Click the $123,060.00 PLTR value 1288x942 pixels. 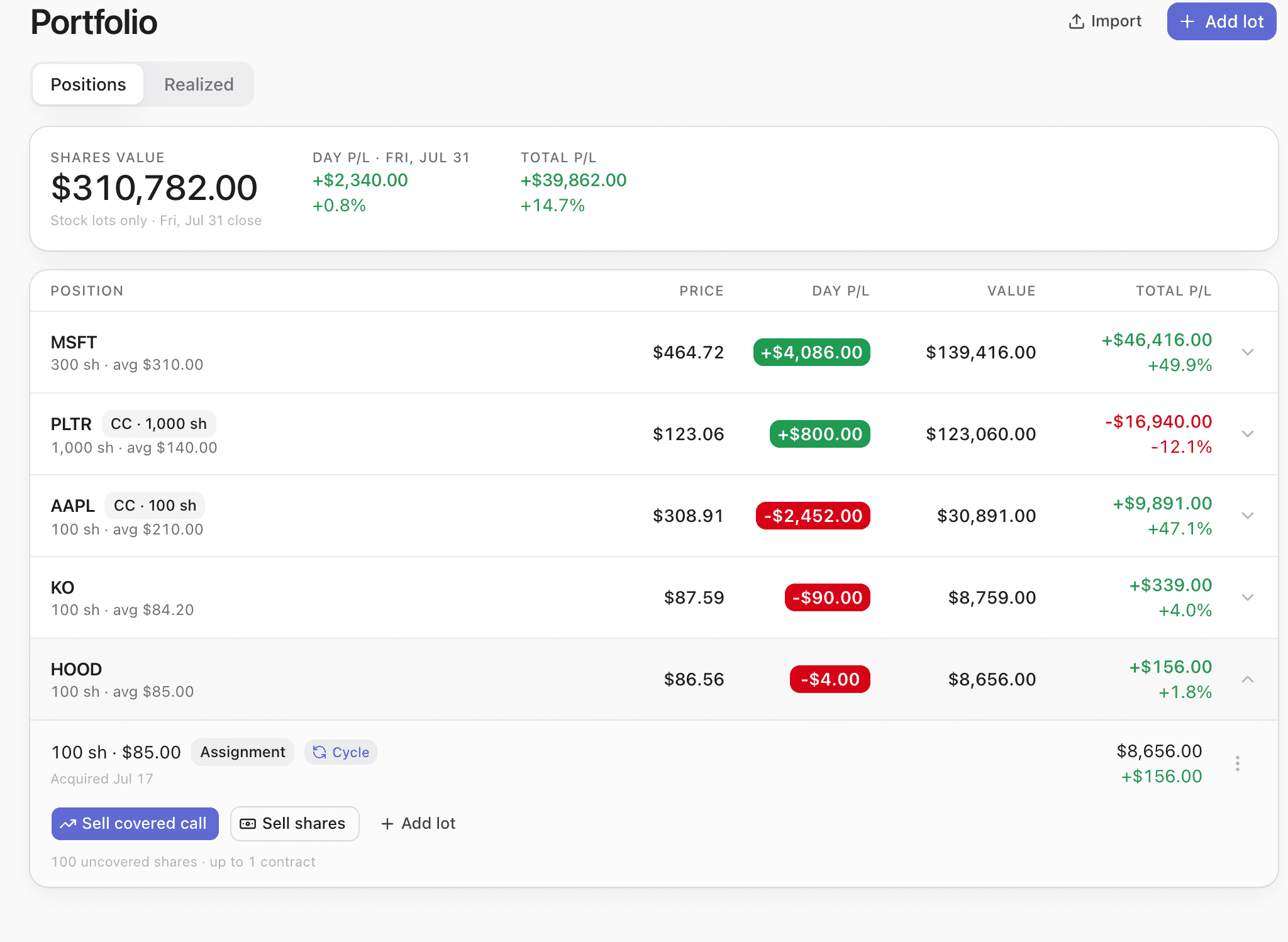[x=980, y=434]
